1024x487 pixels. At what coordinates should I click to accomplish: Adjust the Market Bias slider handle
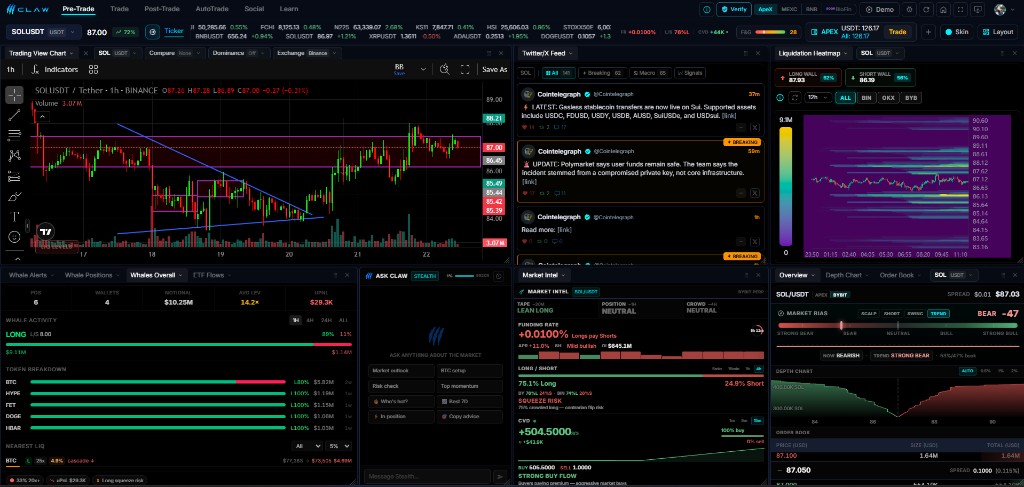841,325
